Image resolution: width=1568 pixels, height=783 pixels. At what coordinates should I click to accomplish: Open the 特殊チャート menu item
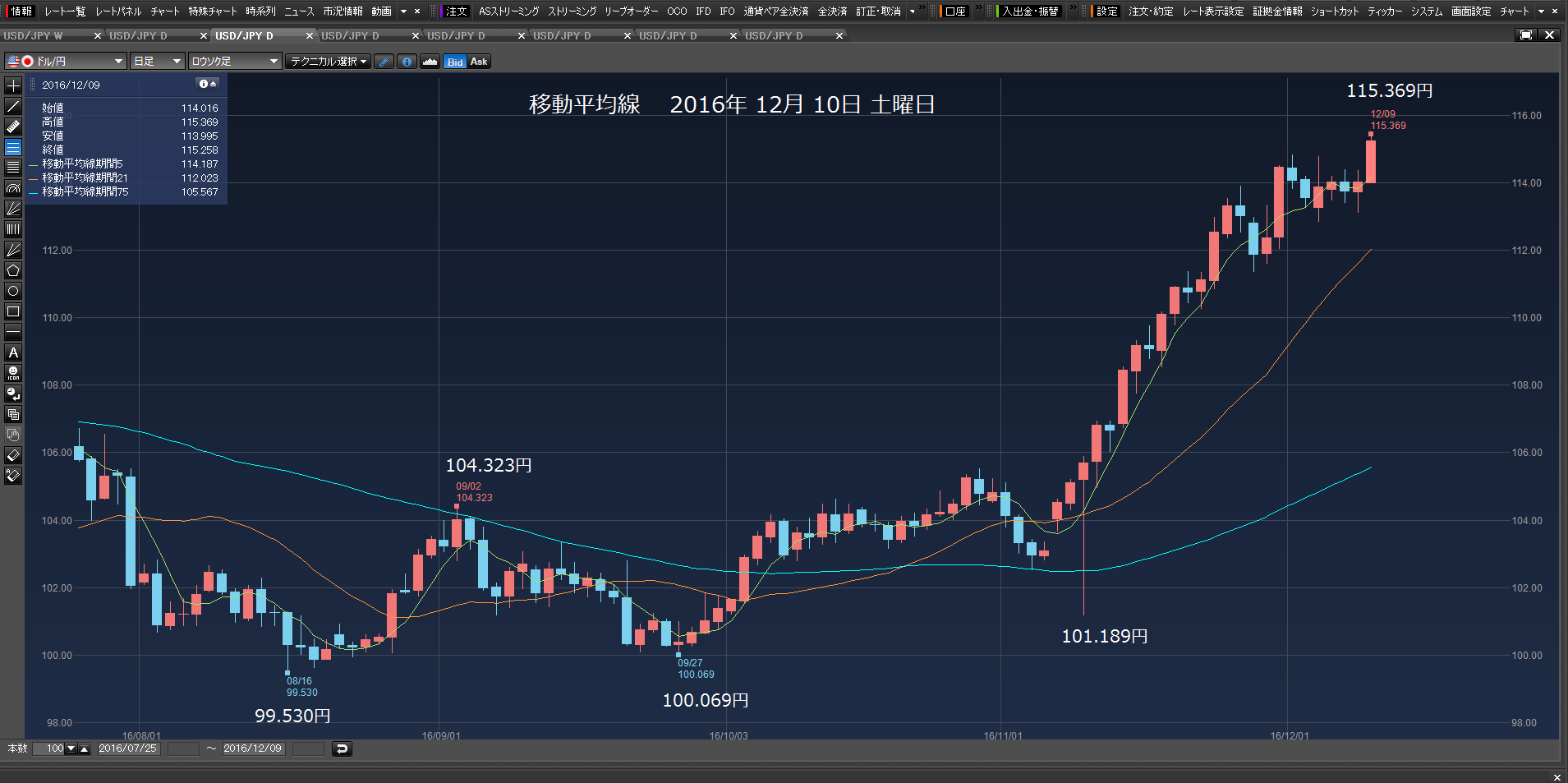(x=212, y=12)
